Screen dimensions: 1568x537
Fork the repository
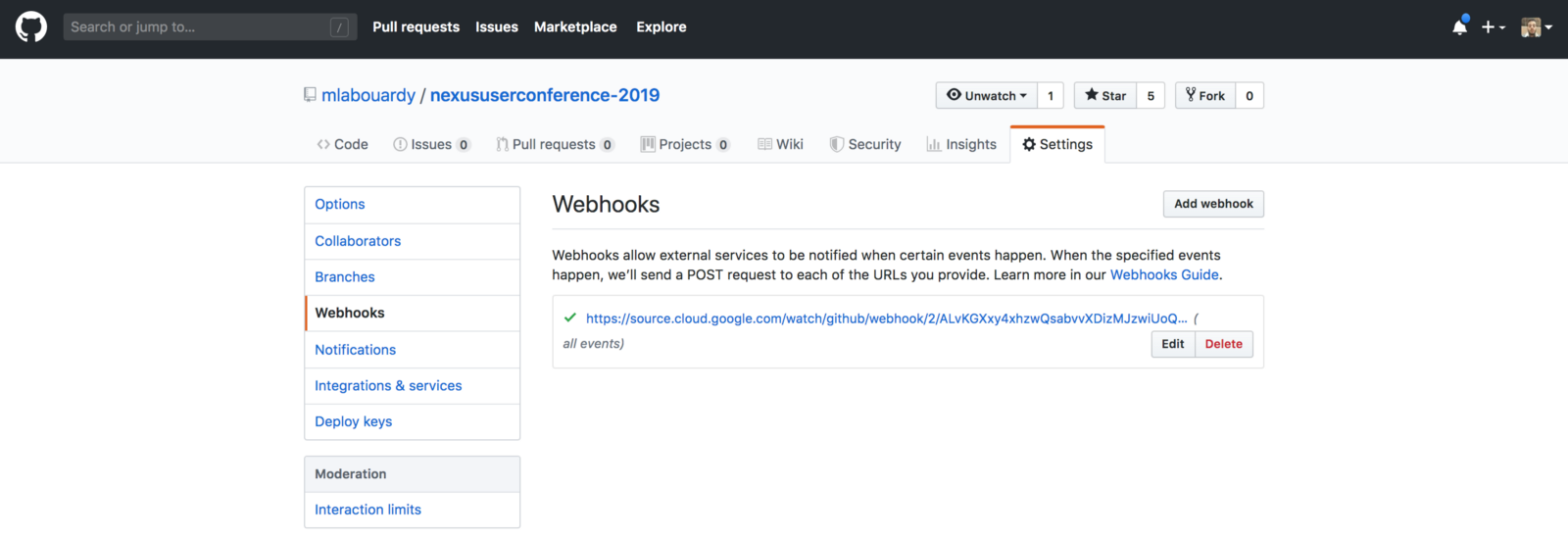point(1205,95)
